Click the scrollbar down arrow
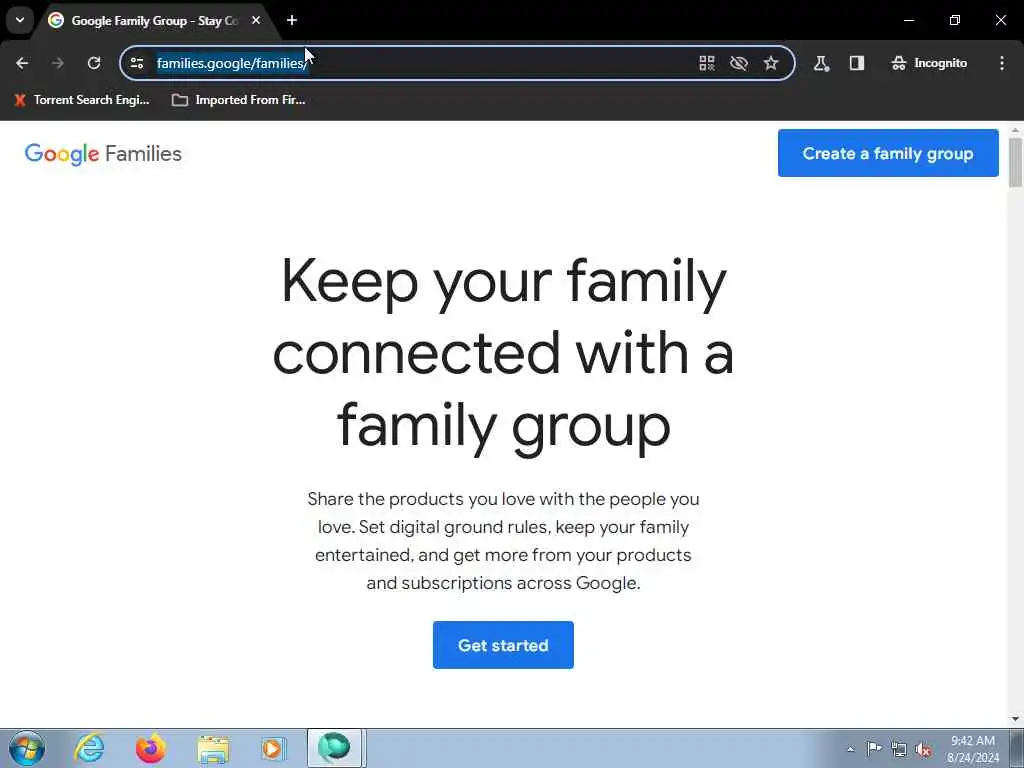 click(1015, 719)
